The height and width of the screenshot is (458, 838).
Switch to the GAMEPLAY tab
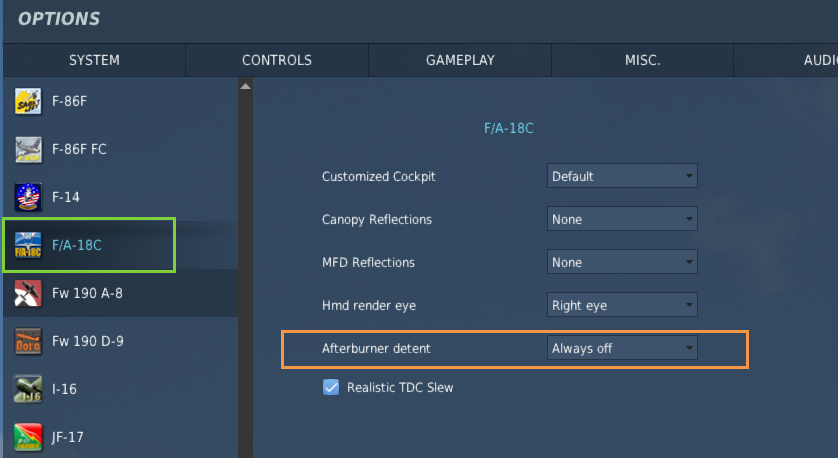coord(460,60)
